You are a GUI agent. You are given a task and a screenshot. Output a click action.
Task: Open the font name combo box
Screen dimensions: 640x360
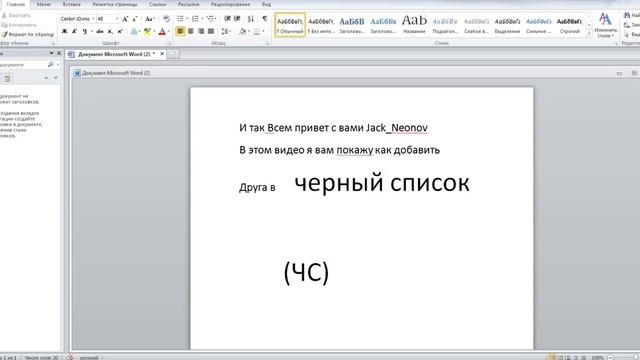tap(78, 19)
